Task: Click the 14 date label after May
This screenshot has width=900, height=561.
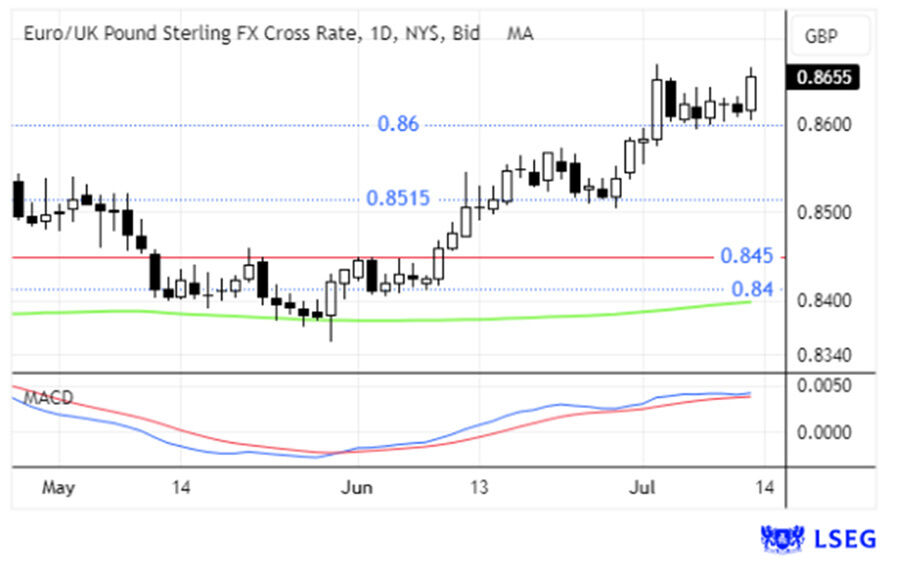Action: click(x=181, y=488)
